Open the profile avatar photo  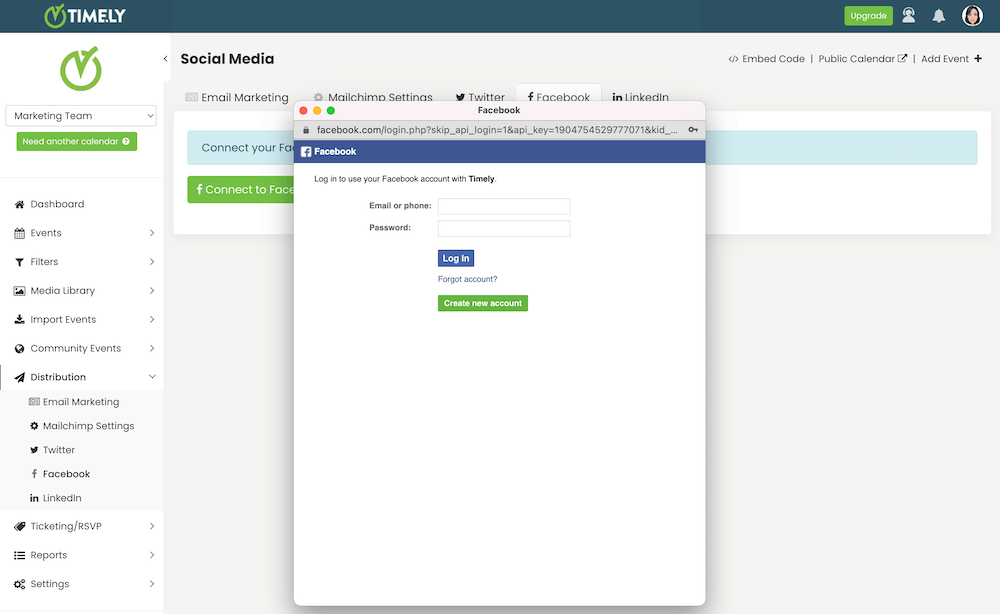click(x=972, y=15)
